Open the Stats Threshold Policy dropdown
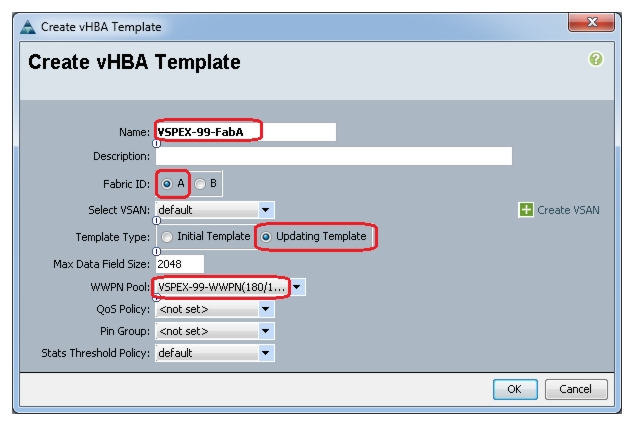 point(215,353)
